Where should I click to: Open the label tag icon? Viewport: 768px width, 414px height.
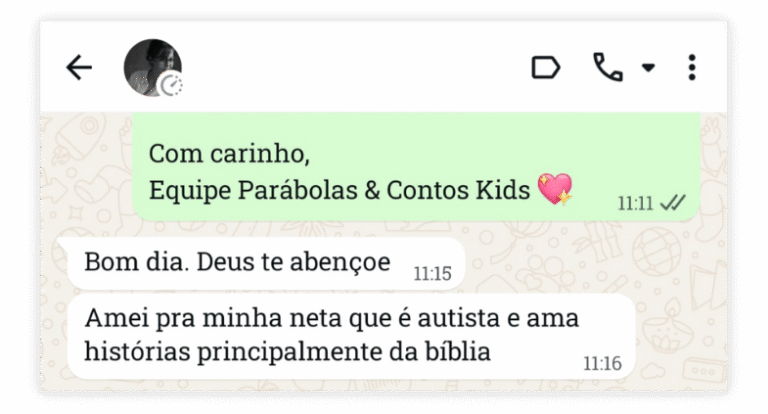coord(546,67)
